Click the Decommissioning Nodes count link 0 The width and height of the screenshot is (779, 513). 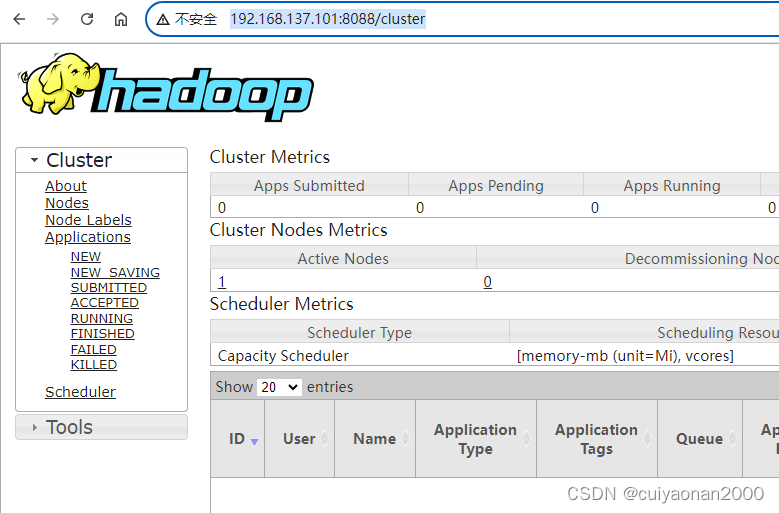(x=487, y=282)
